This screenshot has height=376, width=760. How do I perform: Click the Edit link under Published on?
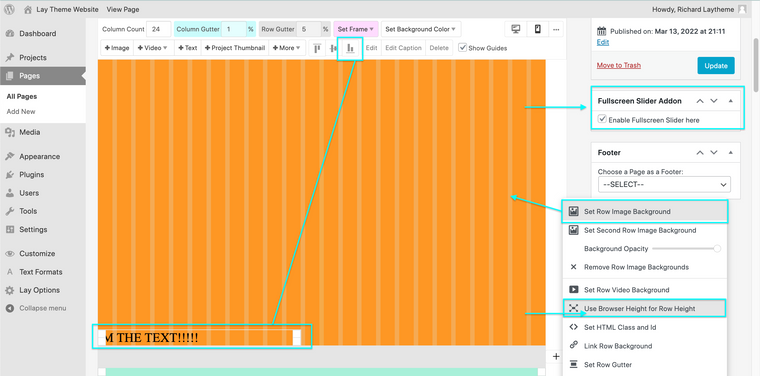click(x=602, y=43)
